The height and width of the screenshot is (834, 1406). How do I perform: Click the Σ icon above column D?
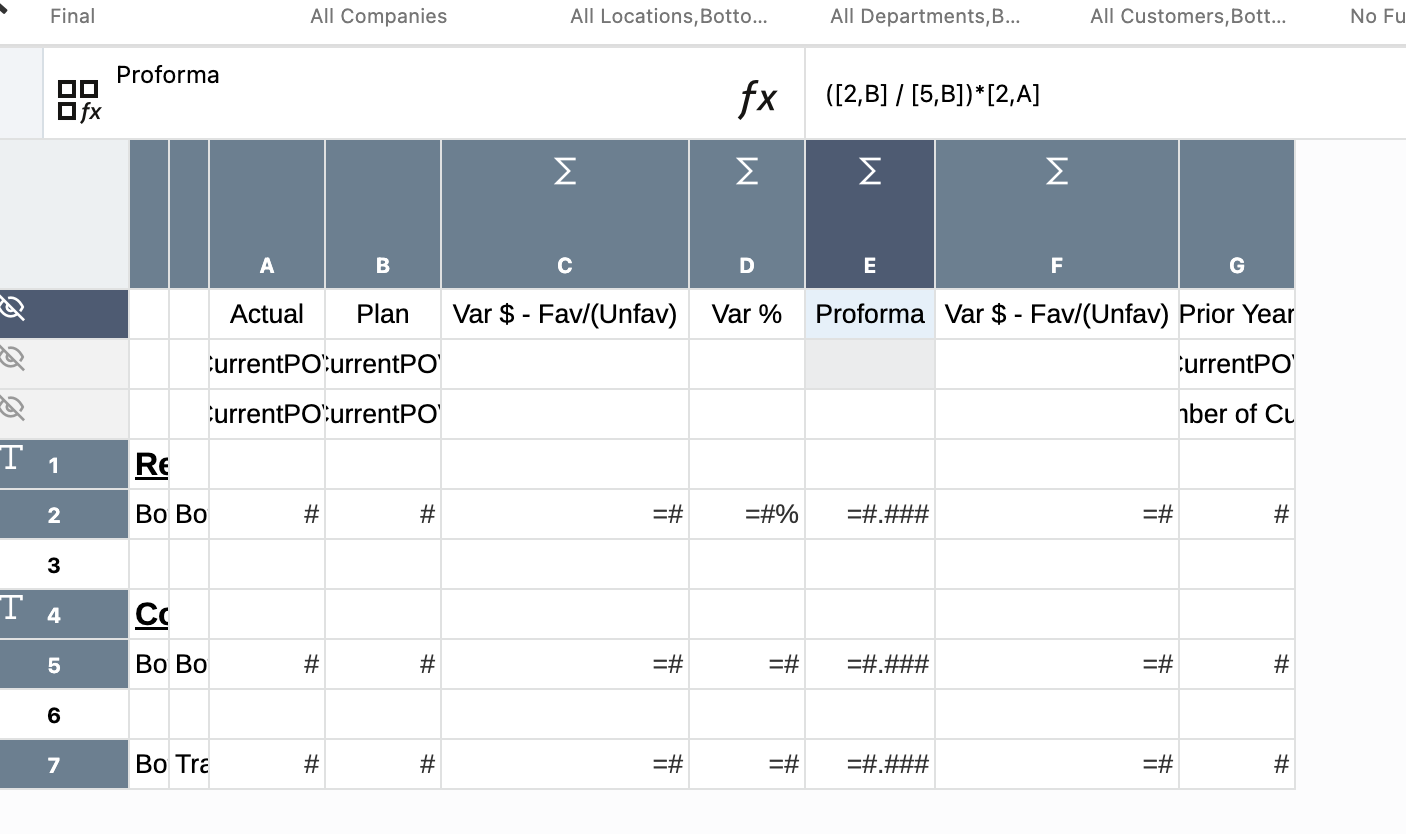click(747, 172)
